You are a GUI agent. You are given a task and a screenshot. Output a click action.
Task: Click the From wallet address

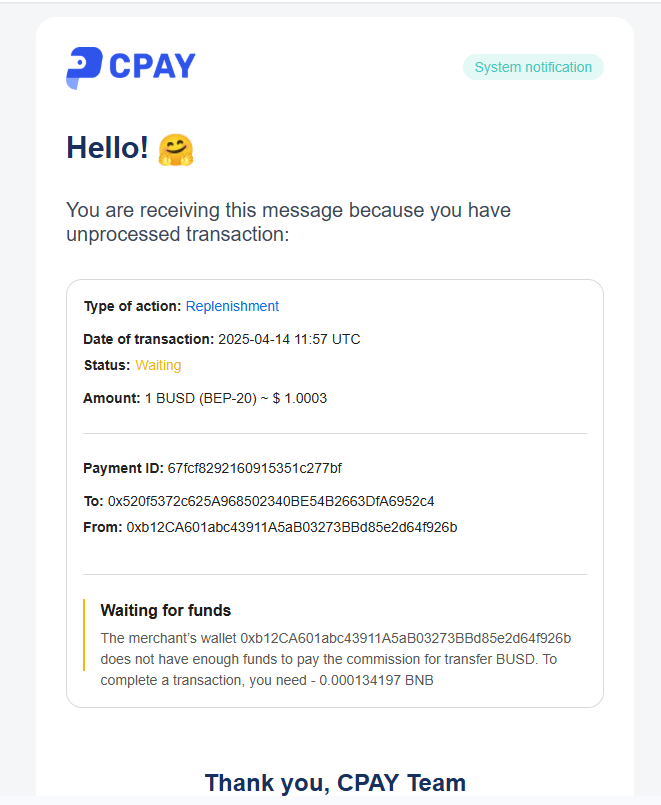coord(291,527)
